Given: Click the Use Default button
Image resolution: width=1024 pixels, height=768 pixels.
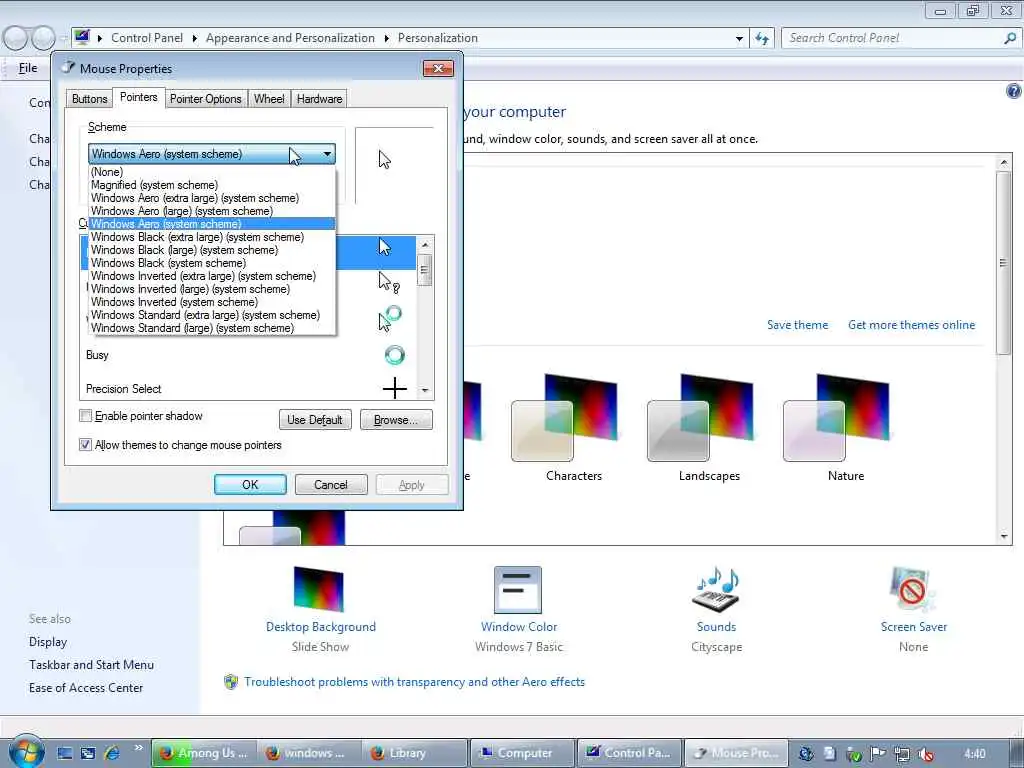Looking at the screenshot, I should [315, 420].
